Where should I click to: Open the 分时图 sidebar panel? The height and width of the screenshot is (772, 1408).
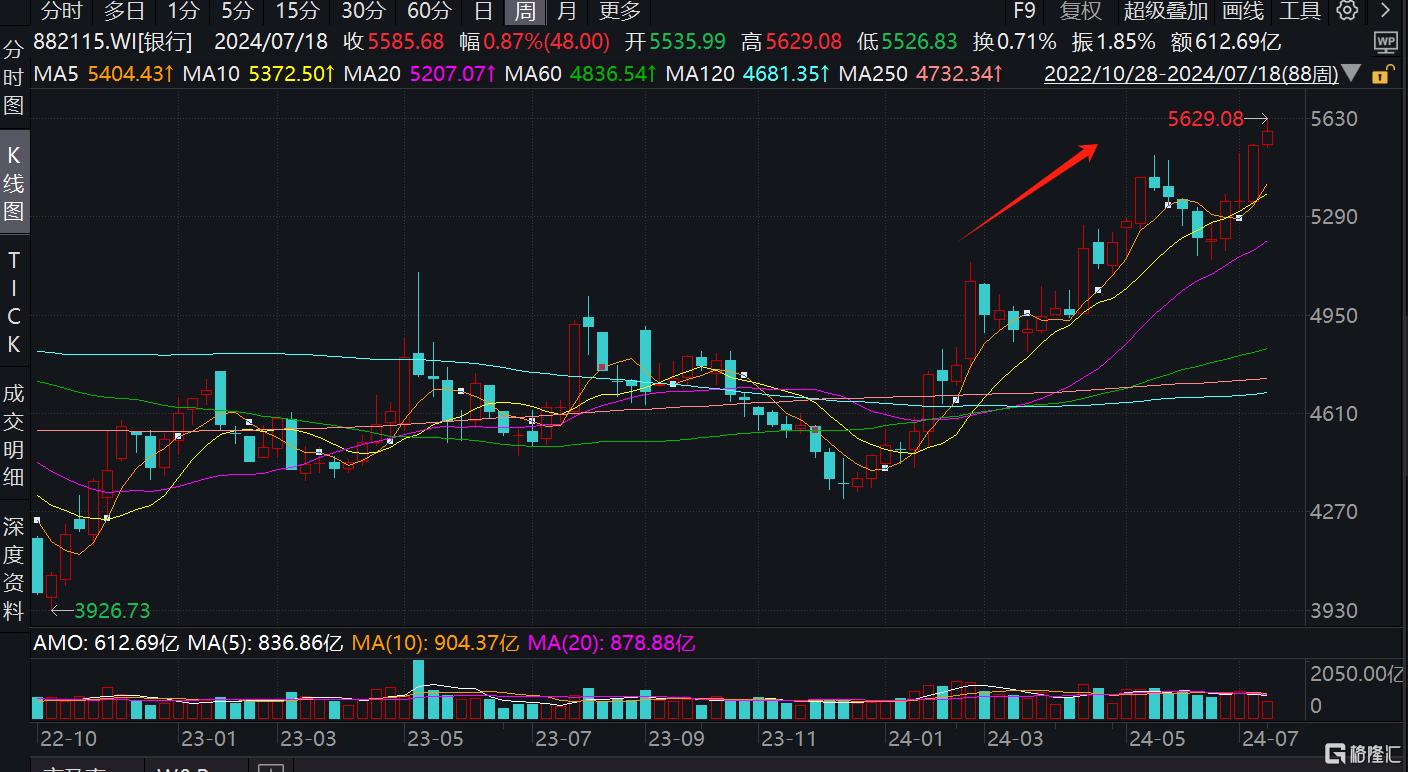click(x=14, y=79)
